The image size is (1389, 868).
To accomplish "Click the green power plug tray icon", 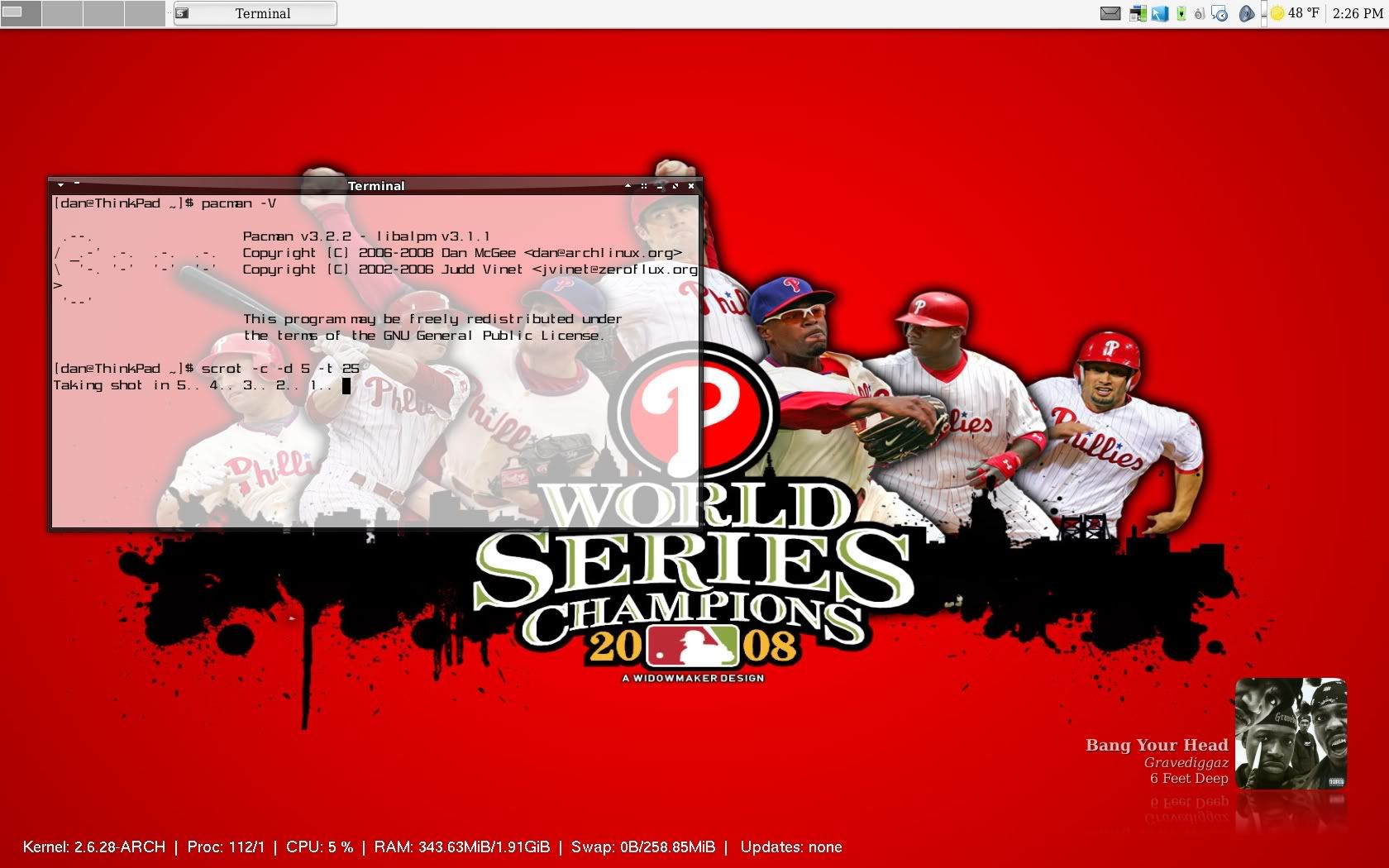I will point(1181,13).
